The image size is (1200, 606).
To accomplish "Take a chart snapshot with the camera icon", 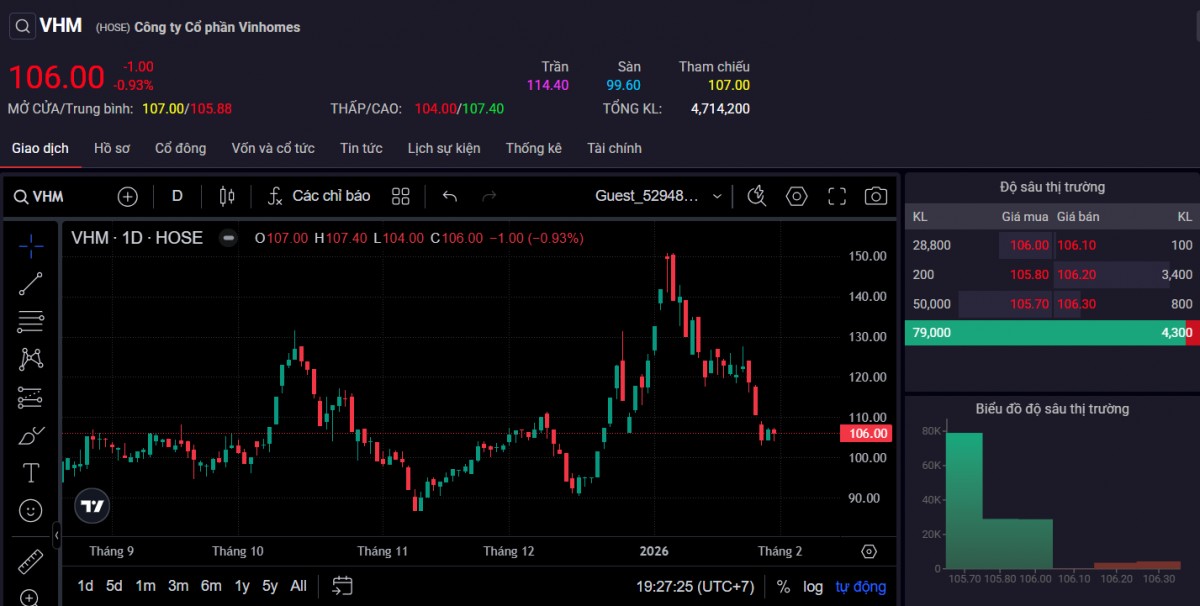I will tap(875, 196).
